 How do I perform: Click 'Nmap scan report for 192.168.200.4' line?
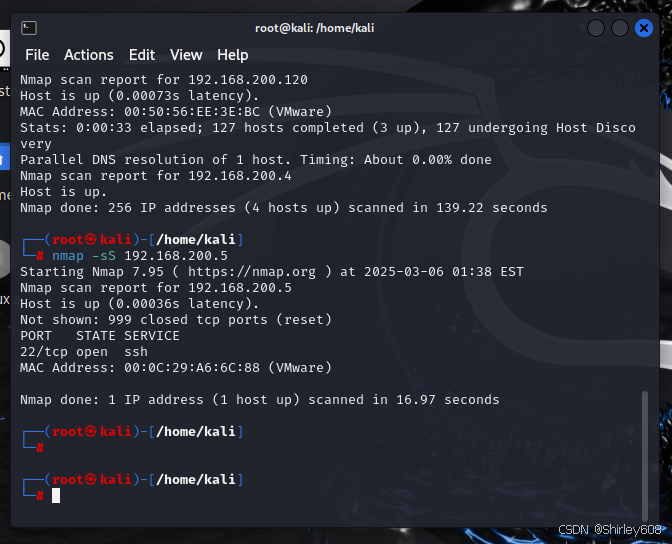pyautogui.click(x=156, y=176)
